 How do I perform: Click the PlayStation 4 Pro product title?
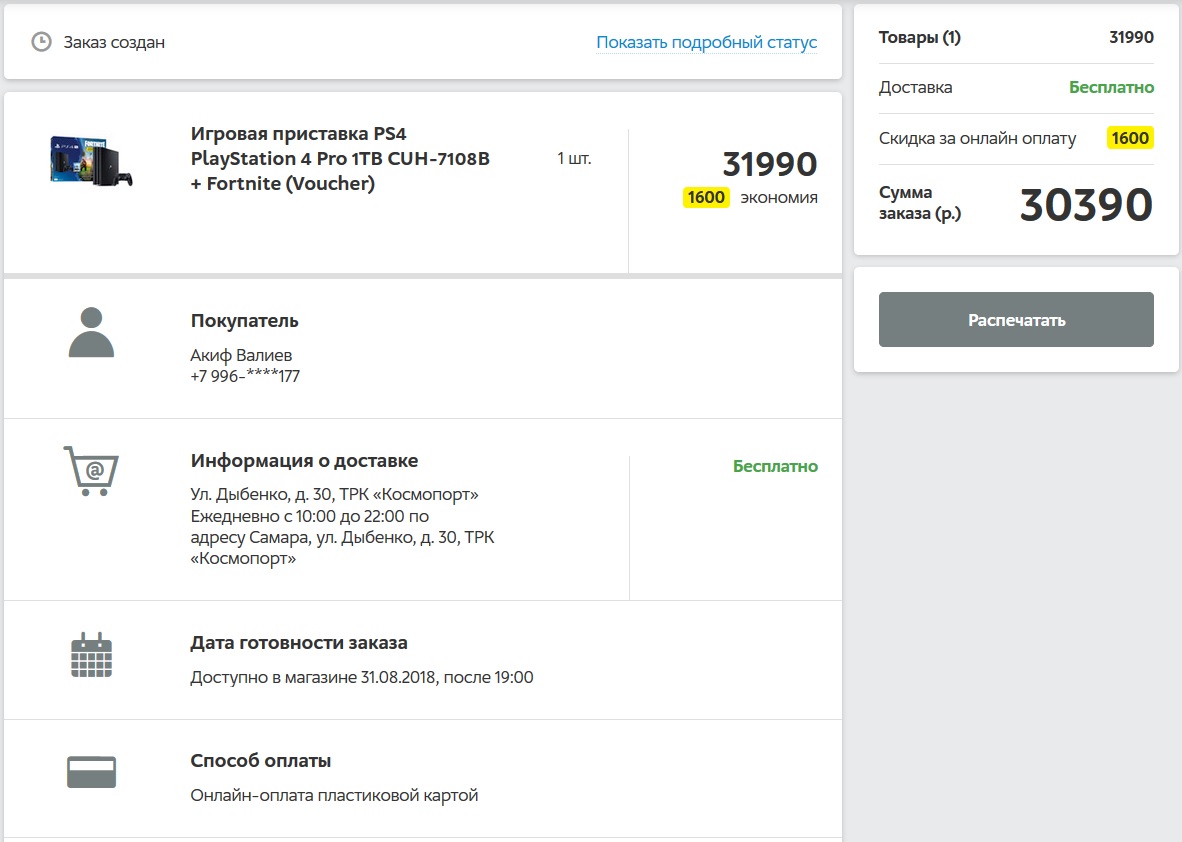(340, 159)
